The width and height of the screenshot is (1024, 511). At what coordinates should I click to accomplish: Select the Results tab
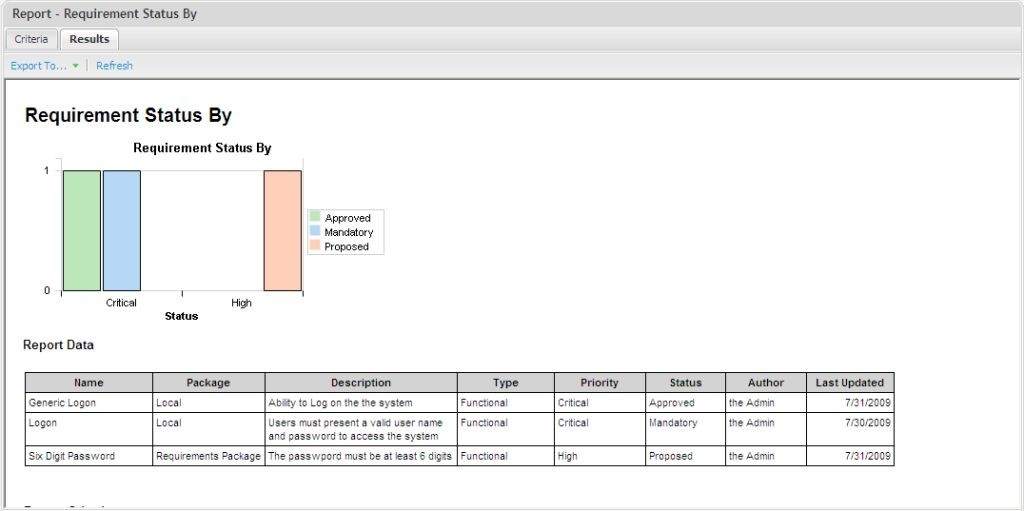click(x=89, y=39)
